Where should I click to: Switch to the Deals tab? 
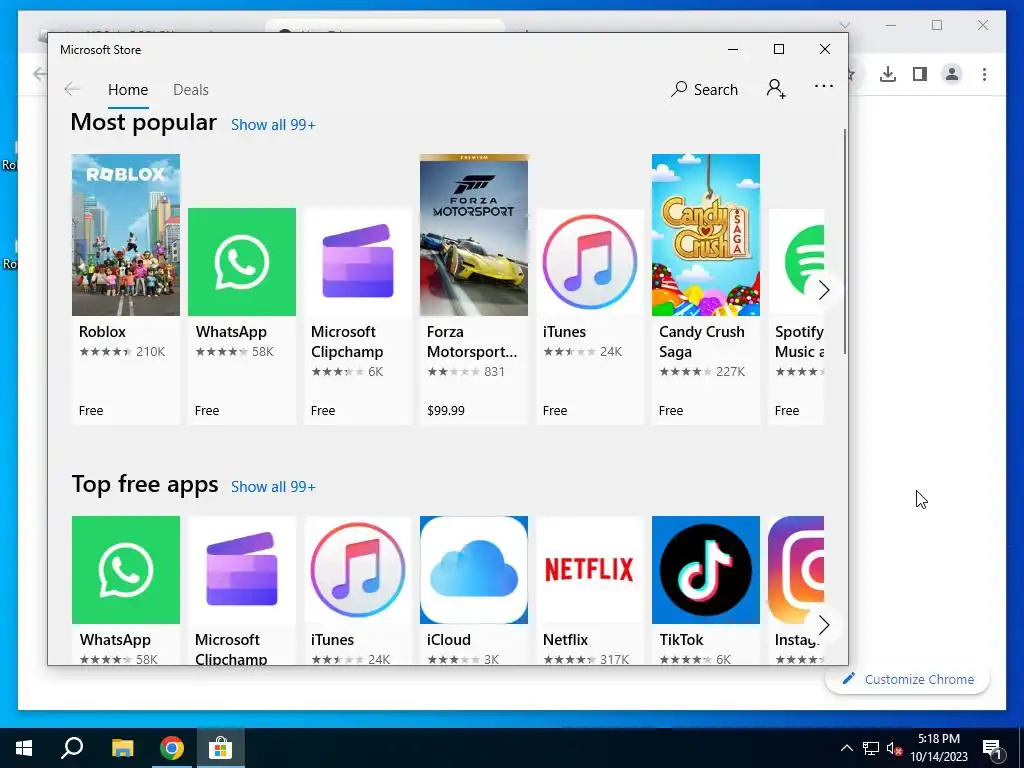(191, 89)
